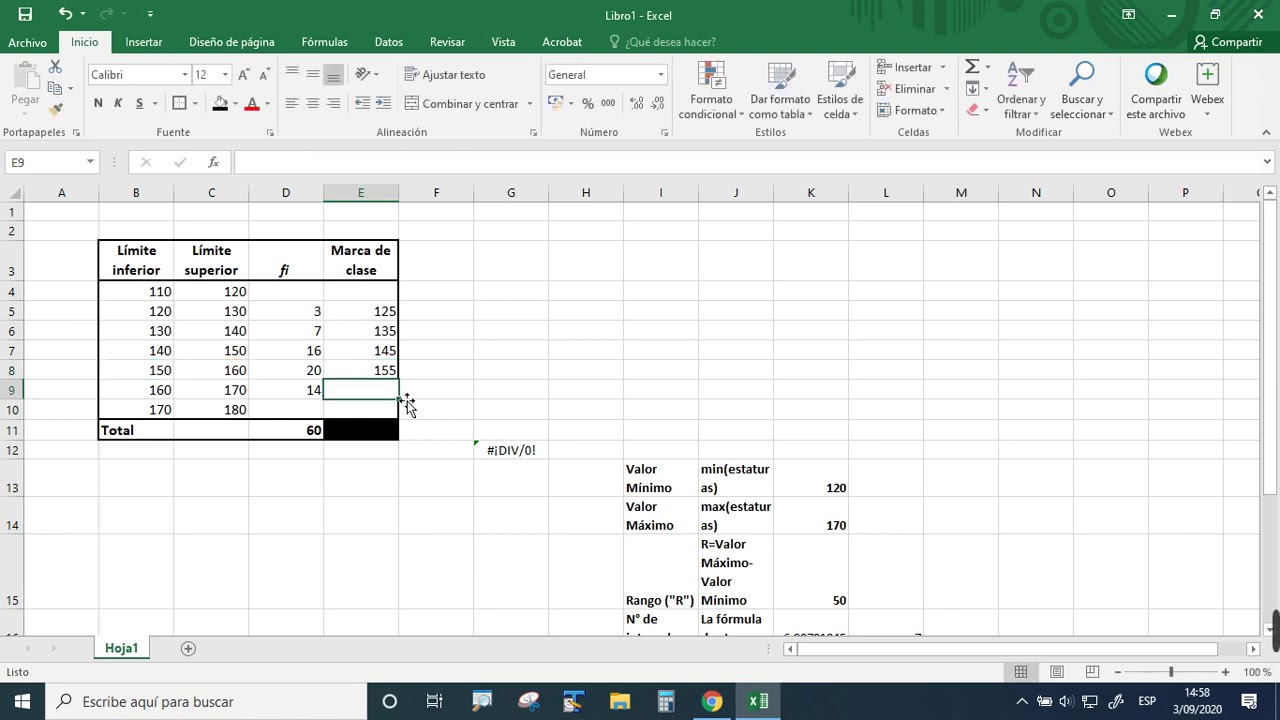Viewport: 1280px width, 720px height.
Task: Open Dar formato como tabla
Action: 780,91
